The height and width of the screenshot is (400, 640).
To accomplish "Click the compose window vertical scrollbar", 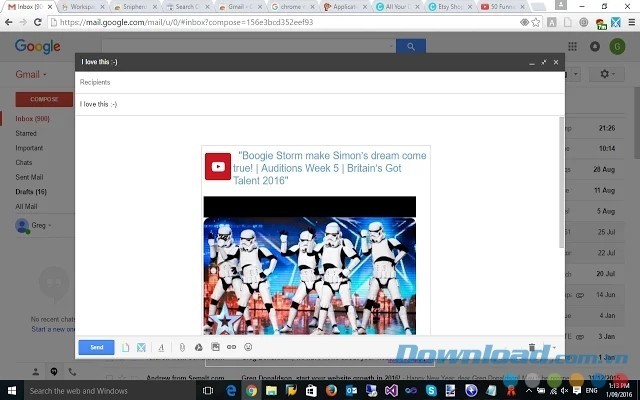I will pos(560,180).
